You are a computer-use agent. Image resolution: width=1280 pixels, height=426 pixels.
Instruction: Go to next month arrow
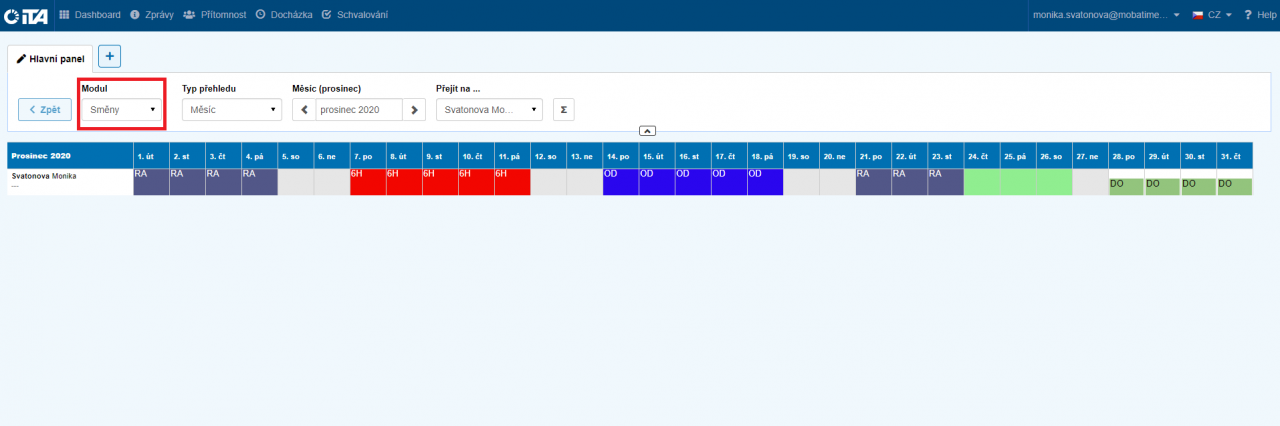[414, 109]
